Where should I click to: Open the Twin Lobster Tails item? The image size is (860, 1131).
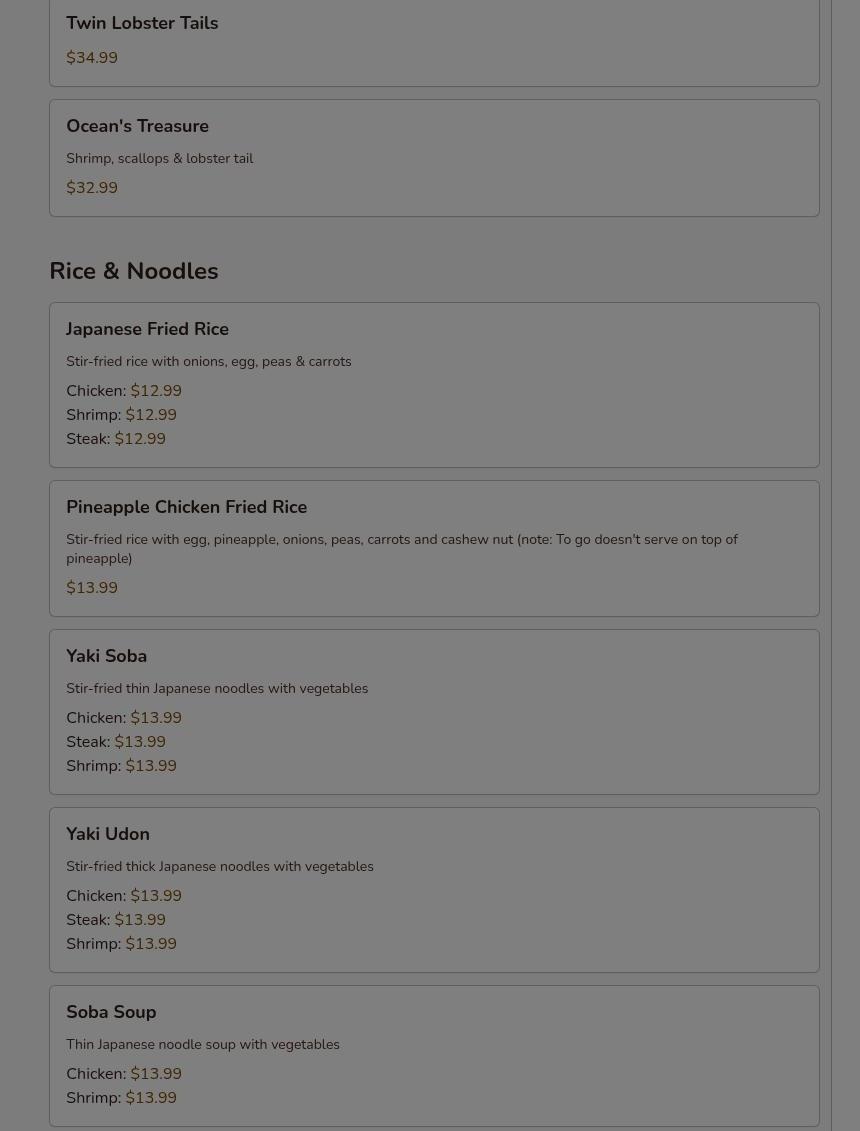tap(142, 23)
